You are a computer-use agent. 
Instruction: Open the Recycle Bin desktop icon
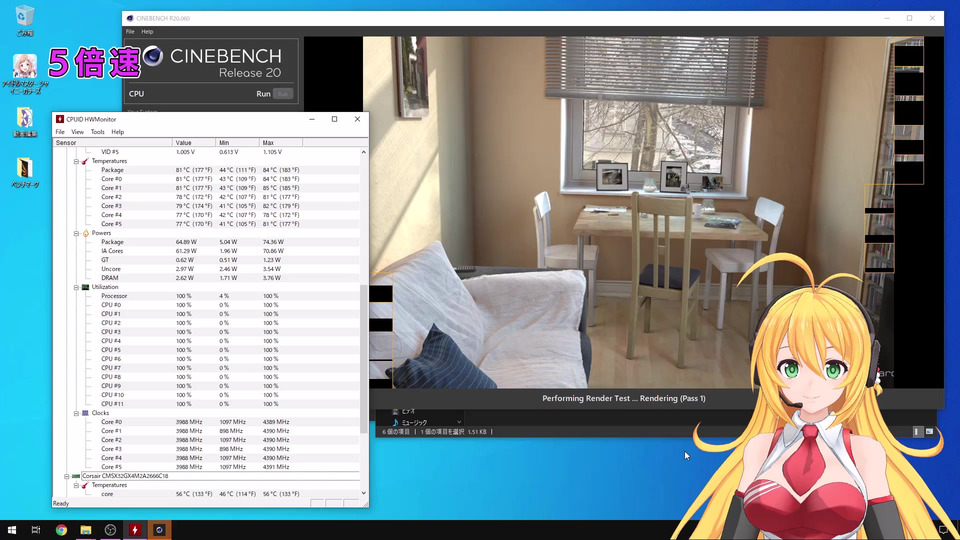tap(24, 20)
